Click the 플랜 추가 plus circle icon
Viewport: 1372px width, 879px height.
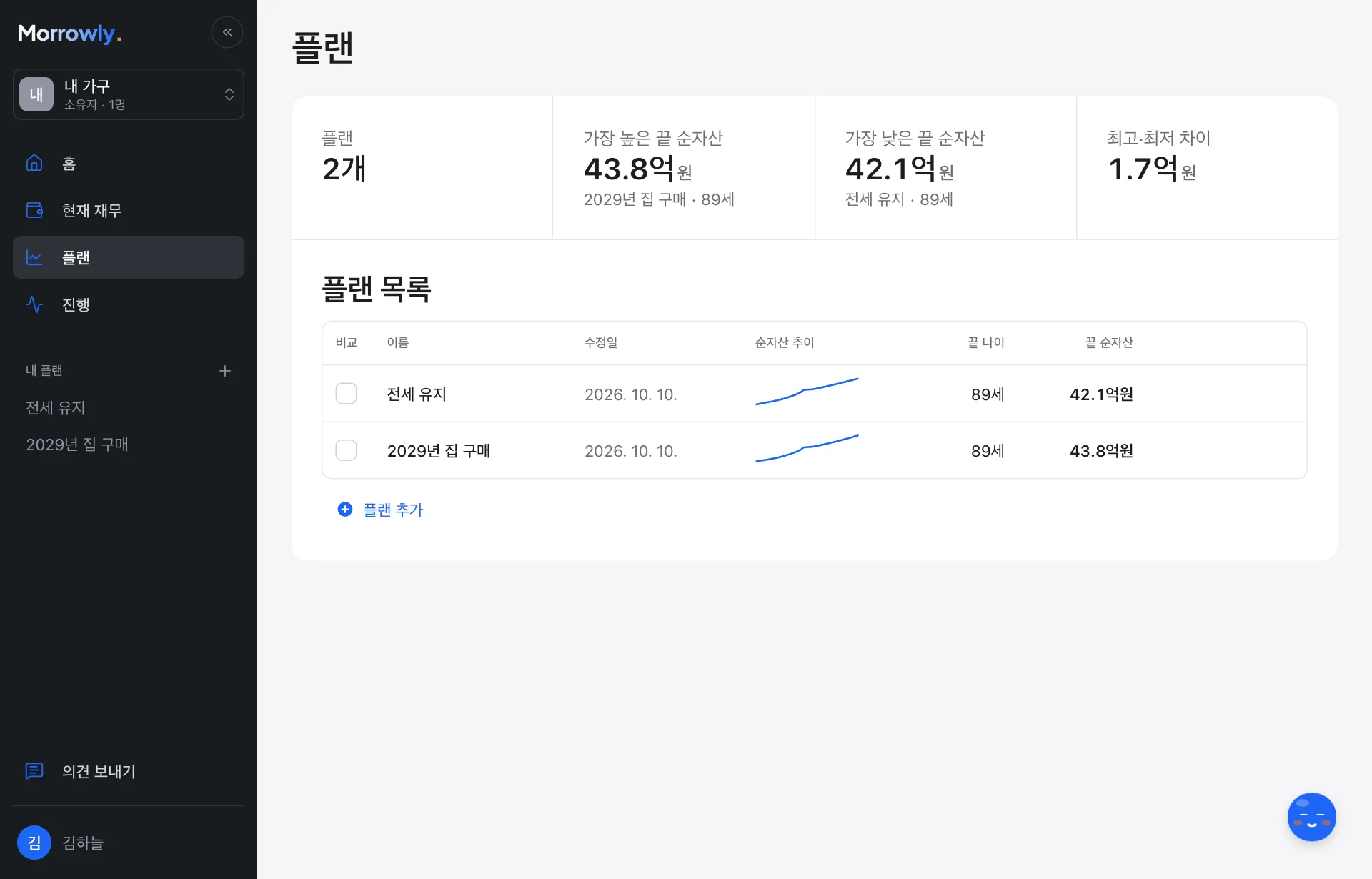345,510
